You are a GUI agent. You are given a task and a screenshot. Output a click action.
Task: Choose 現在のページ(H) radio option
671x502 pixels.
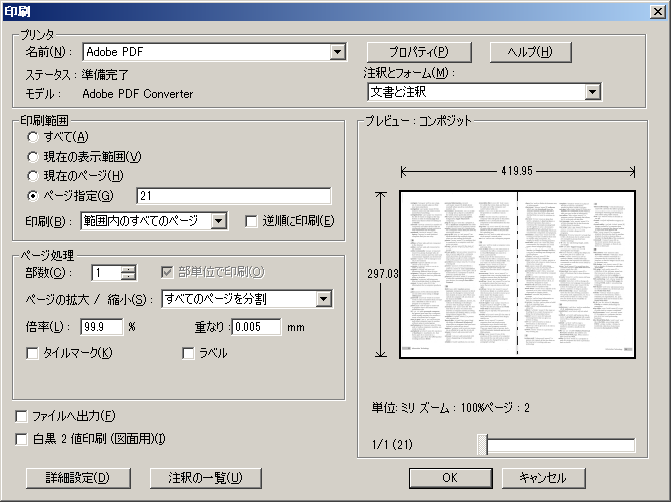pos(34,175)
